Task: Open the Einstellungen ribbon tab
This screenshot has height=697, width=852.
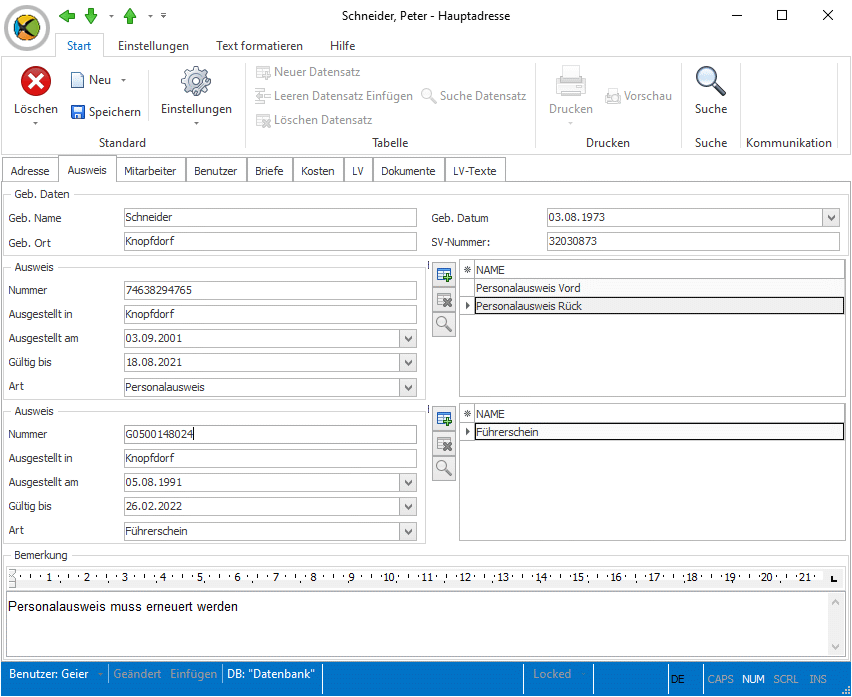Action: [153, 46]
